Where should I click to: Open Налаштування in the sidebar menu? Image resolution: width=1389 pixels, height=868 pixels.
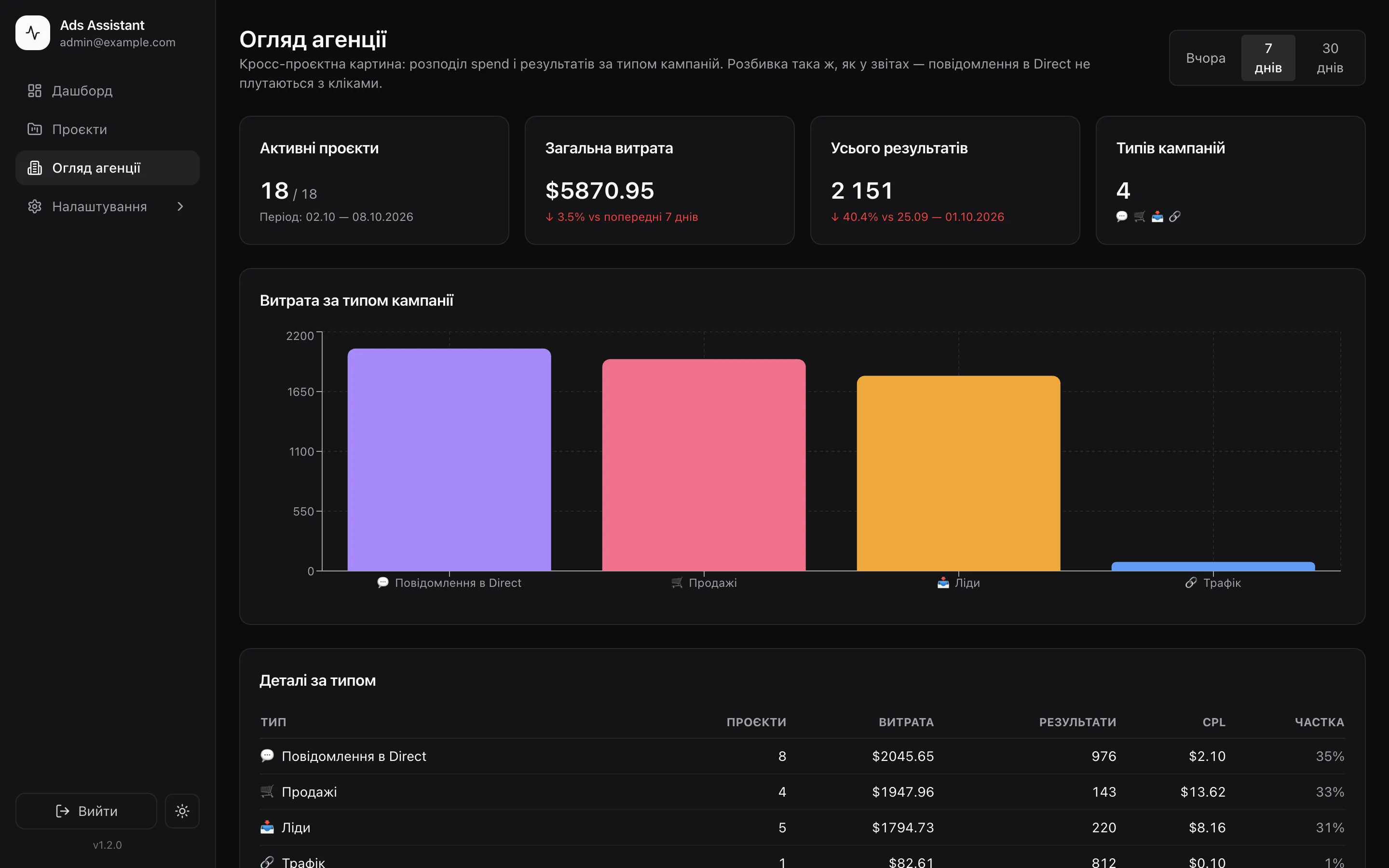click(x=108, y=206)
